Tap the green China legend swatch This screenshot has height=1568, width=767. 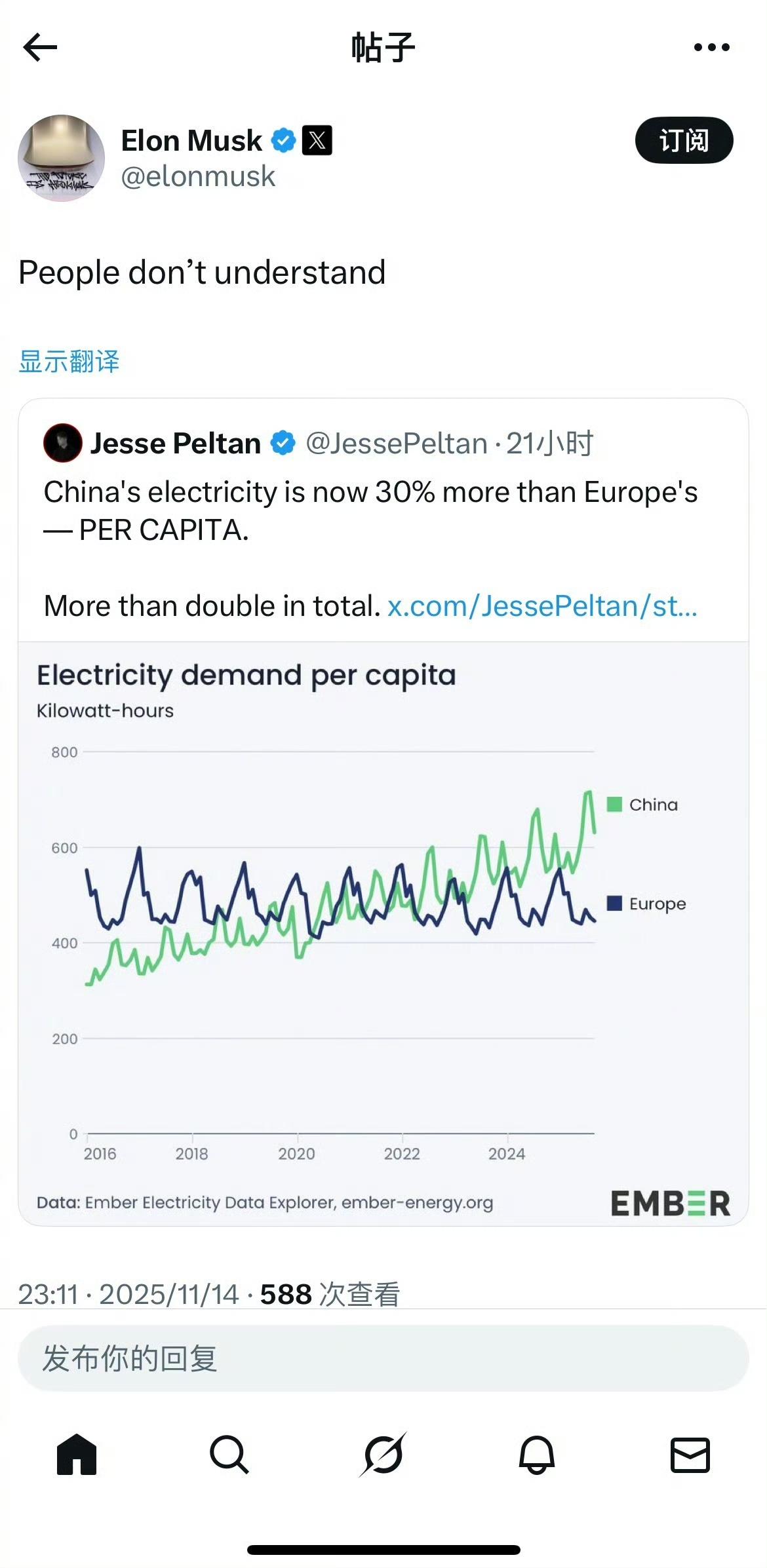(x=614, y=804)
